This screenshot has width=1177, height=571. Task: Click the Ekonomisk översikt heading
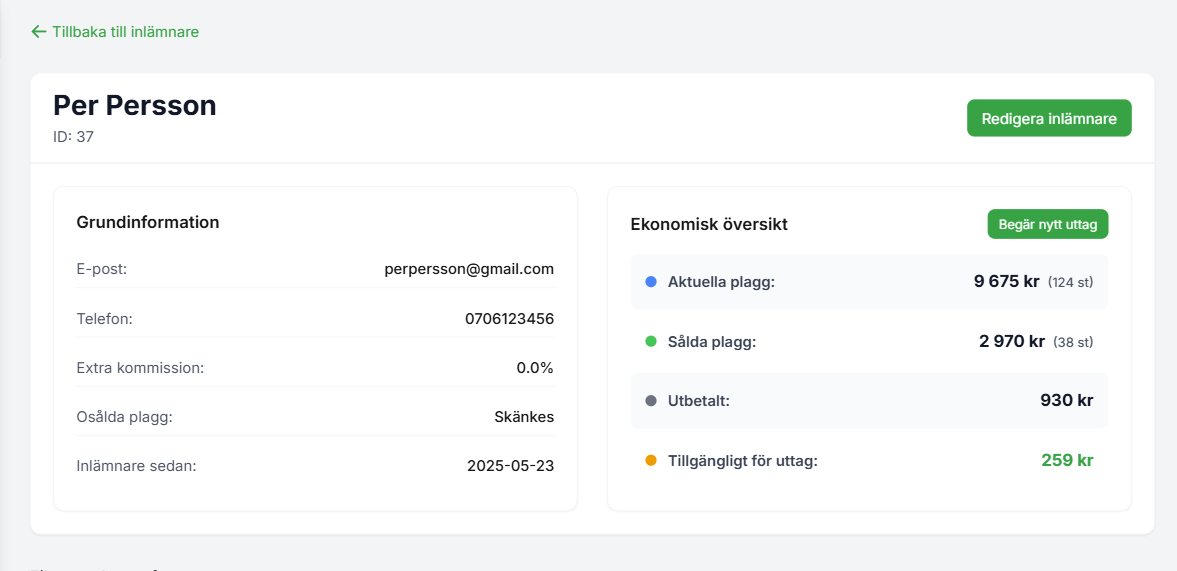pos(709,224)
